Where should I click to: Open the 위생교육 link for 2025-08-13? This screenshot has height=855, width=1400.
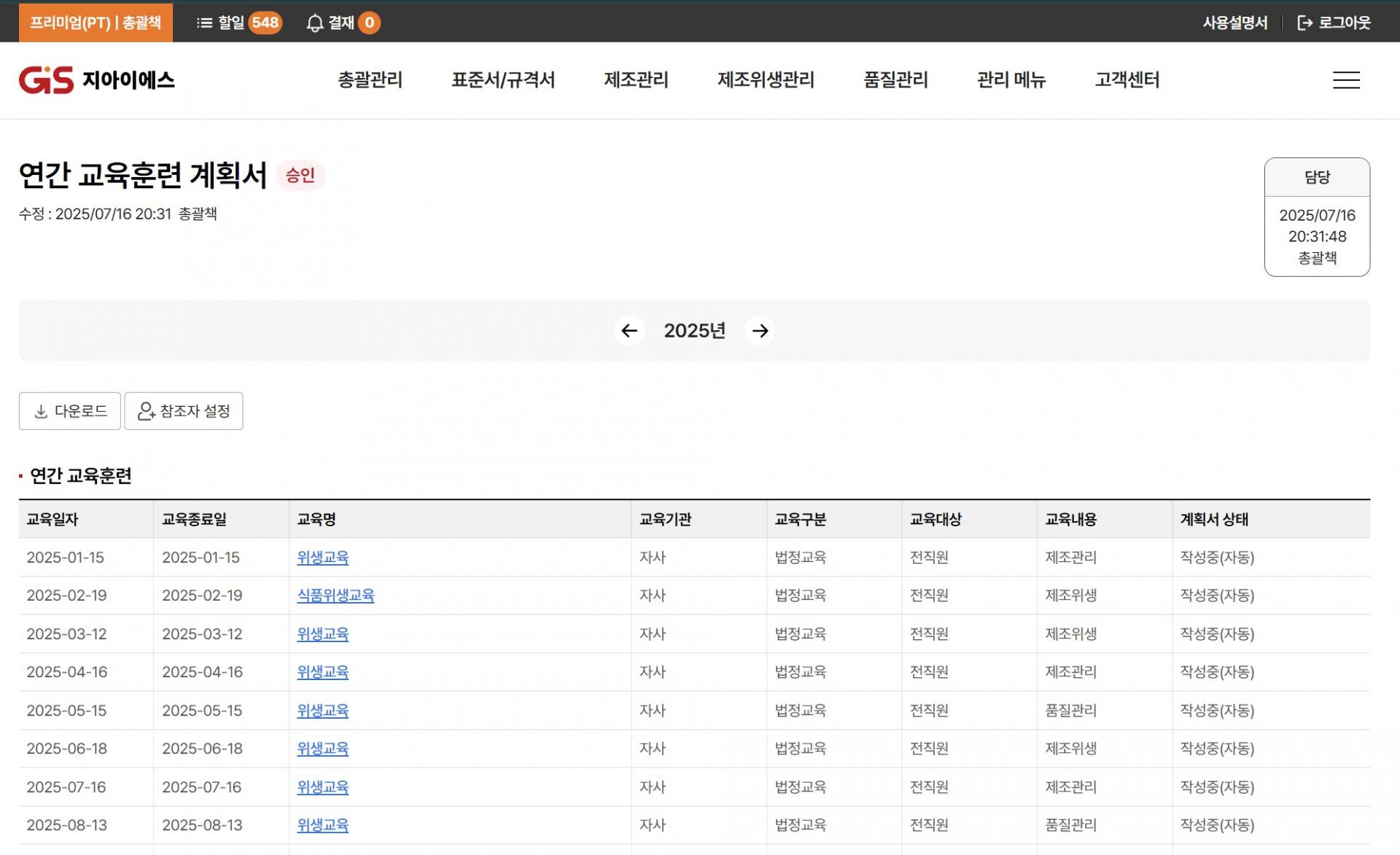click(322, 825)
